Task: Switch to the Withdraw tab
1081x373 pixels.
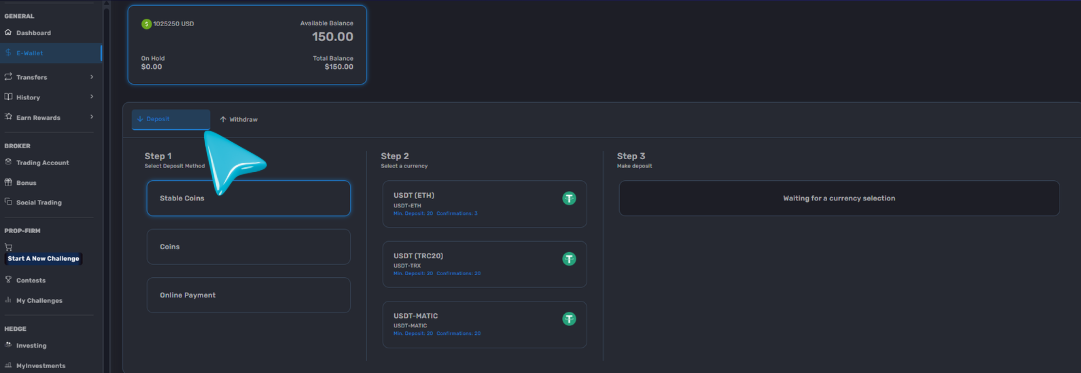Action: 239,119
